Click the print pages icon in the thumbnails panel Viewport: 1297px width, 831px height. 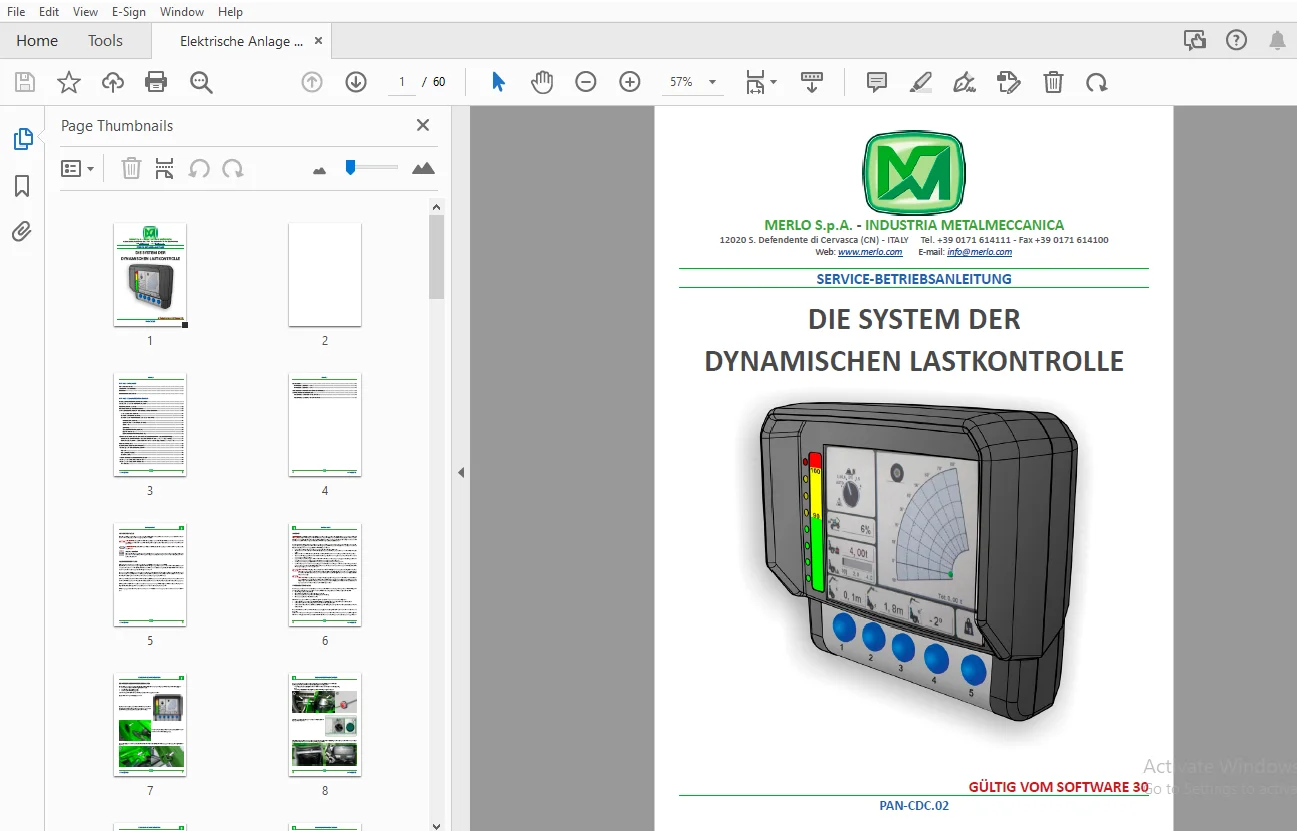click(165, 168)
